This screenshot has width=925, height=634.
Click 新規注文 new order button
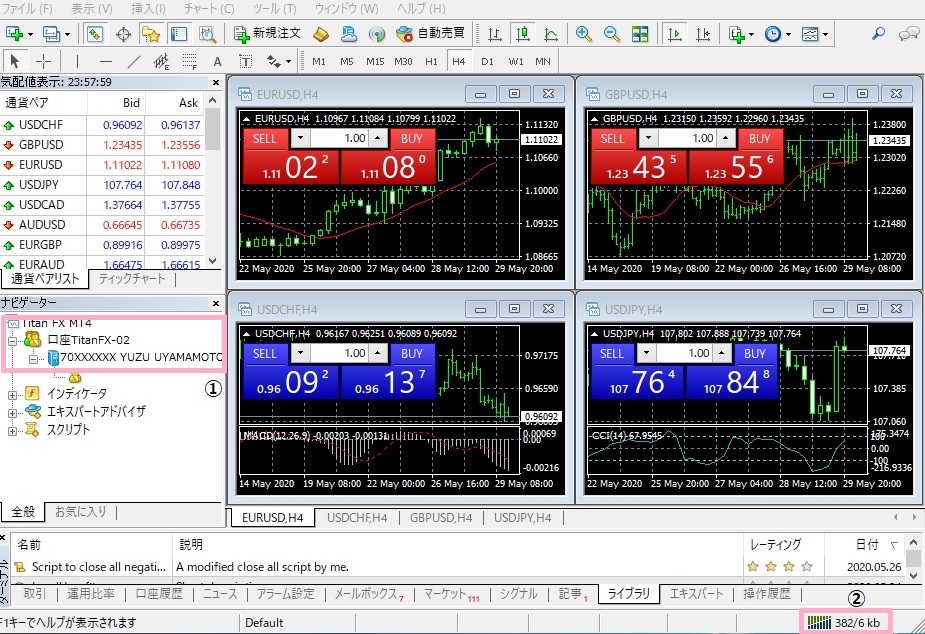pos(267,34)
